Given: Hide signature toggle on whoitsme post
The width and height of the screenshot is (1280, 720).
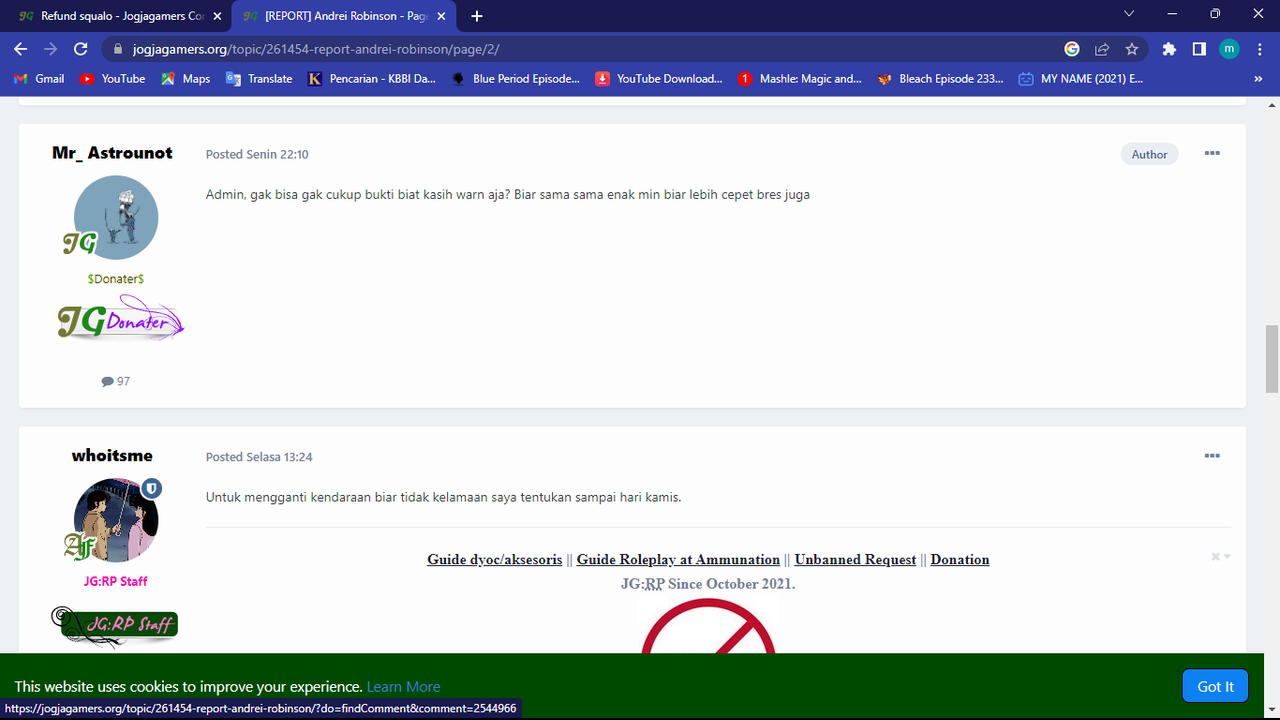Looking at the screenshot, I should click(1220, 556).
